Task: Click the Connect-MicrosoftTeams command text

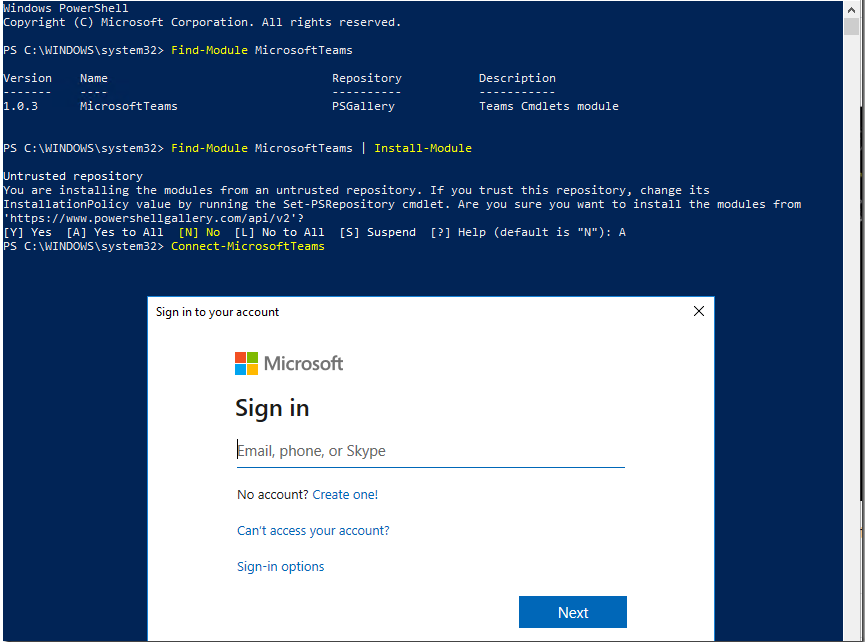Action: click(x=248, y=247)
